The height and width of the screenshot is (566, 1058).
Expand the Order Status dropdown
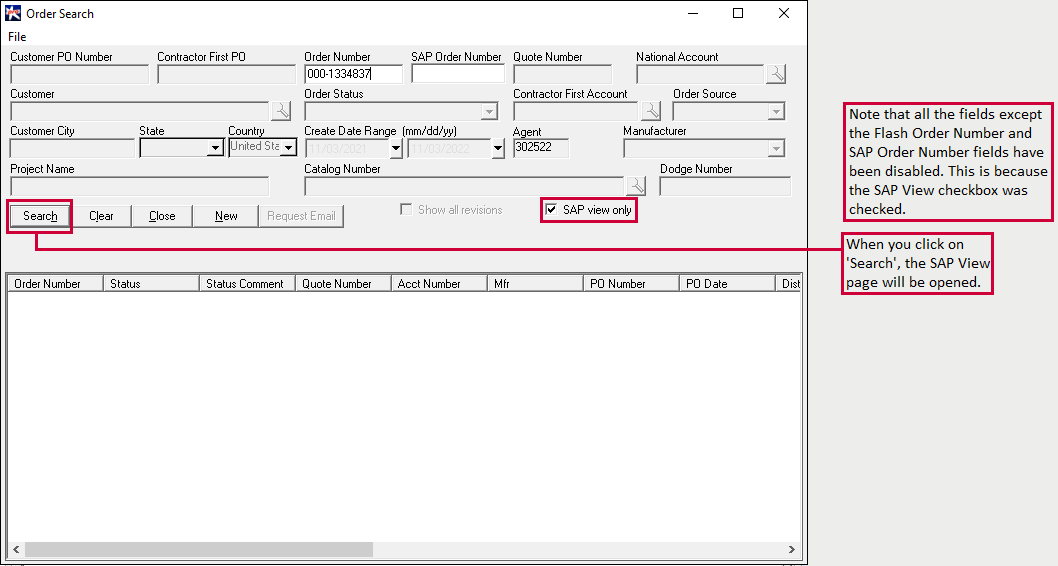point(489,112)
